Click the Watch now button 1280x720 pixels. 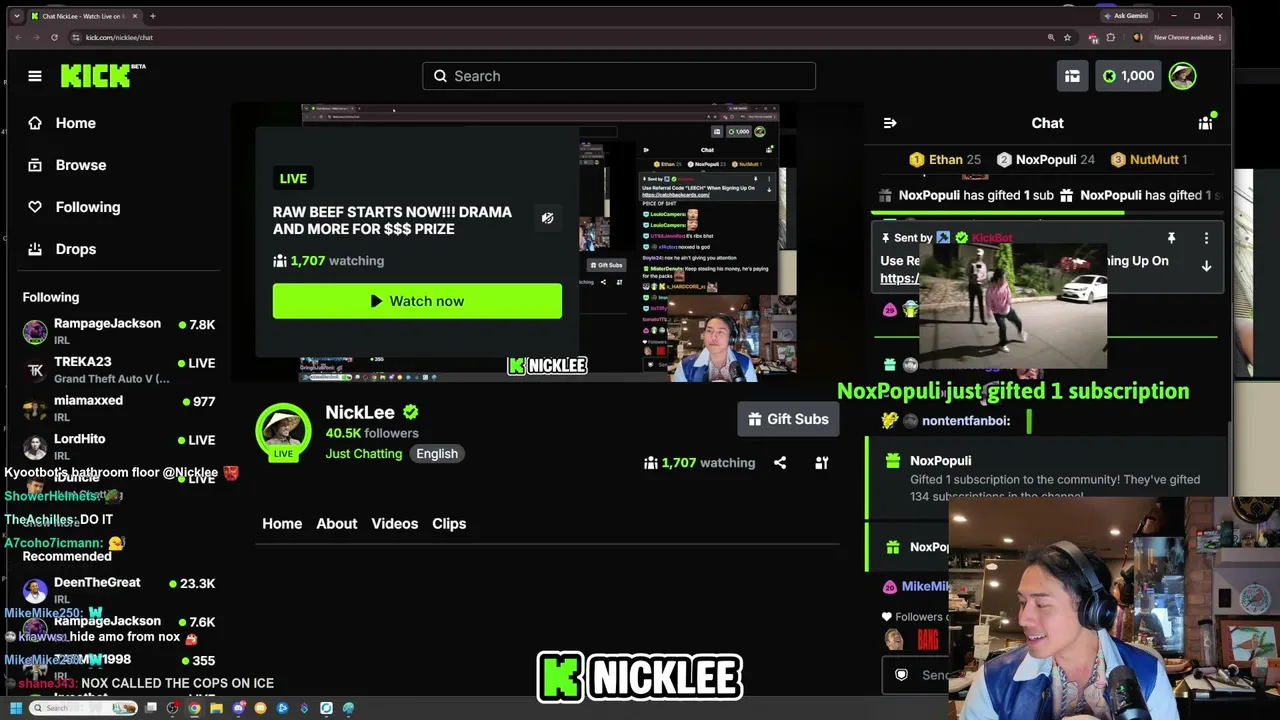pyautogui.click(x=417, y=301)
